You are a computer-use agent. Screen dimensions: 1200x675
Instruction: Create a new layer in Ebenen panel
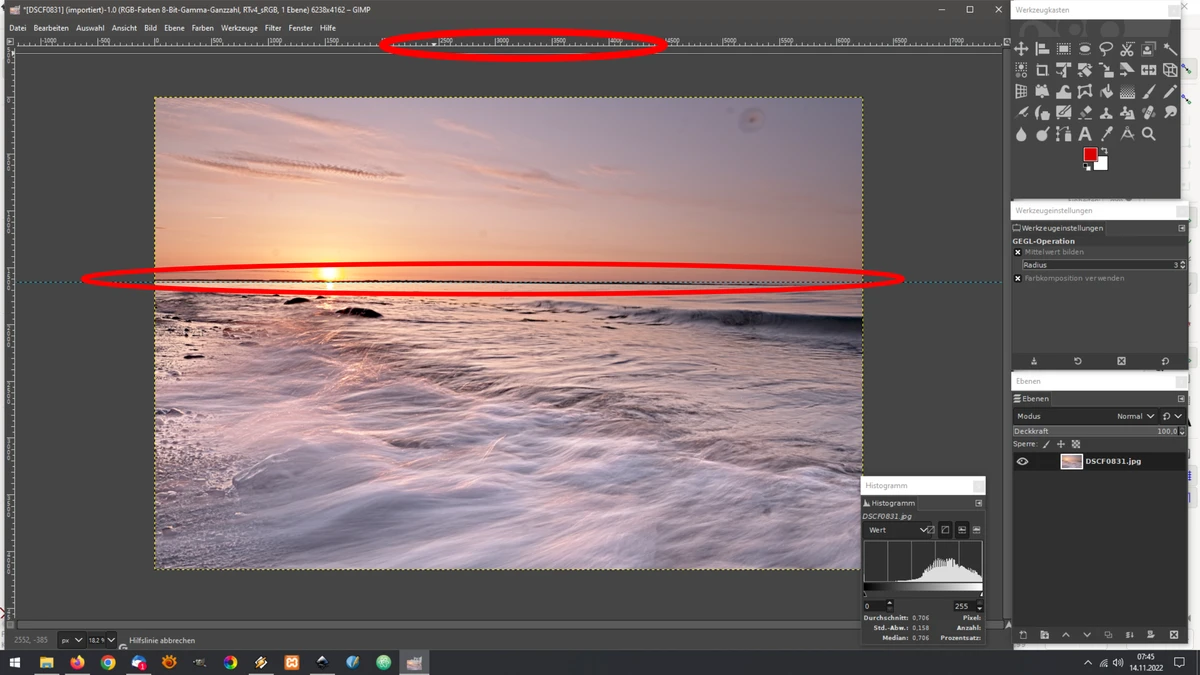click(x=1023, y=635)
